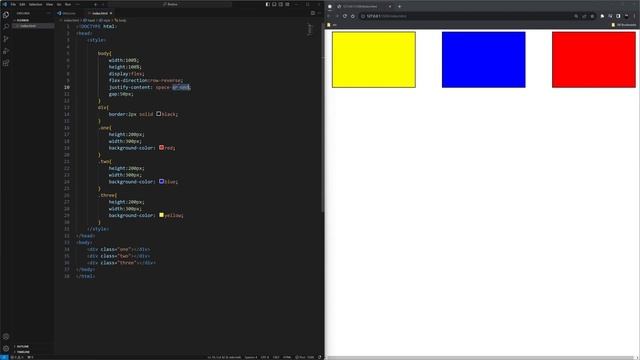640x360 pixels.
Task: Click the blue box on the page
Action: coord(484,60)
